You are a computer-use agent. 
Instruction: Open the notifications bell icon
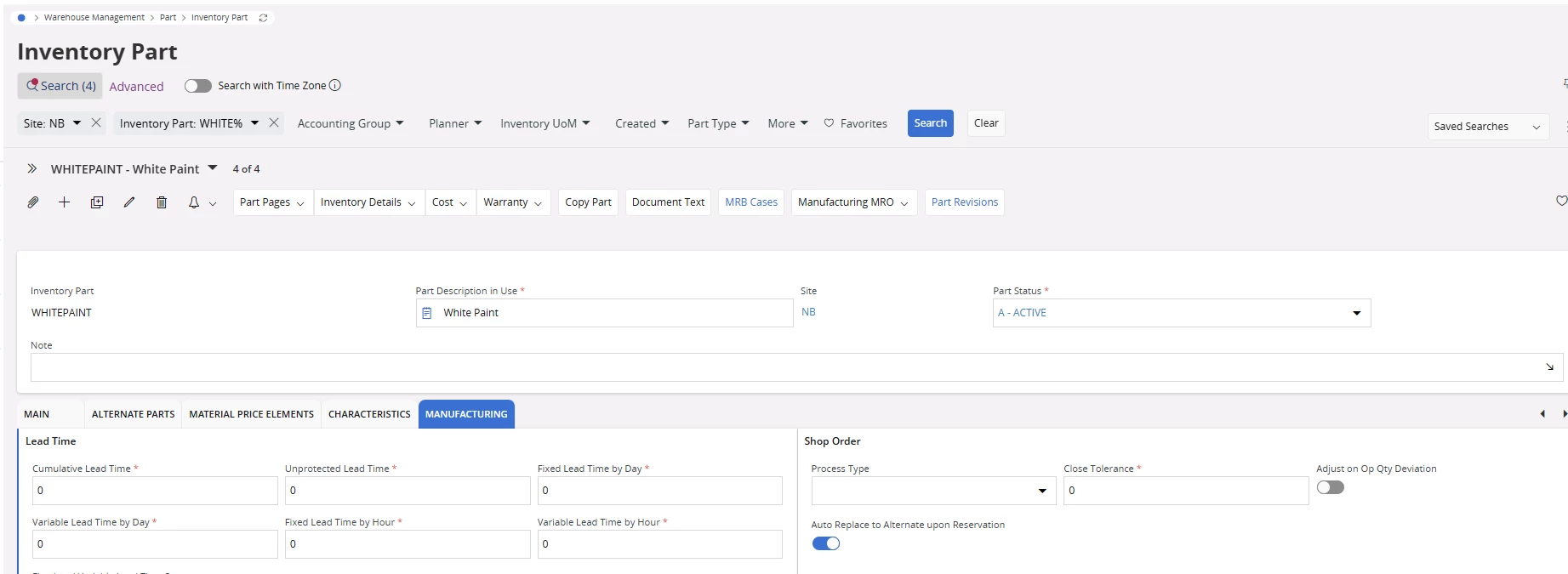[x=194, y=202]
